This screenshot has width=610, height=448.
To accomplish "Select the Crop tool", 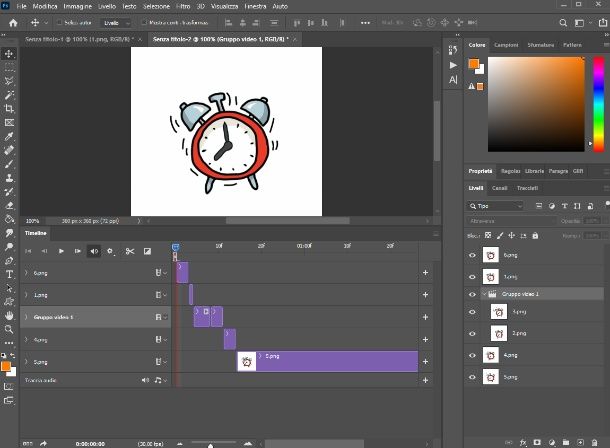I will point(9,108).
